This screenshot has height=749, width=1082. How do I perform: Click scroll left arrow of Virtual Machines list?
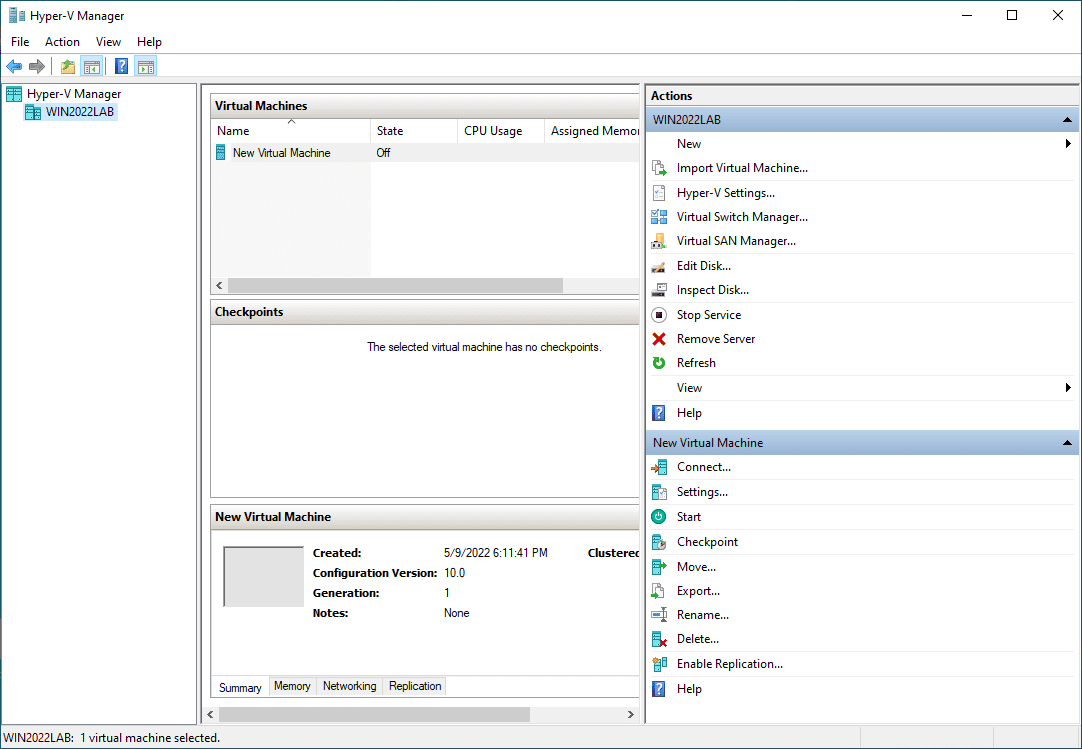pos(219,285)
